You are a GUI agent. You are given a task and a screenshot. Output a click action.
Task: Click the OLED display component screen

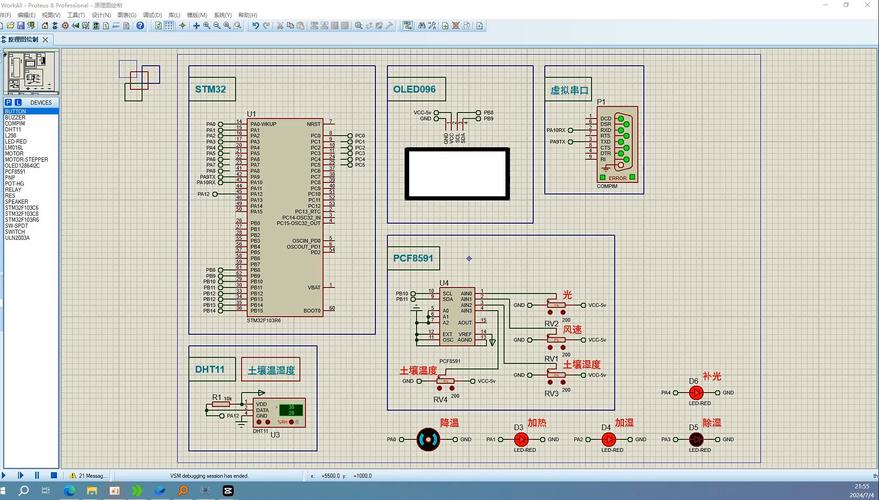point(457,174)
